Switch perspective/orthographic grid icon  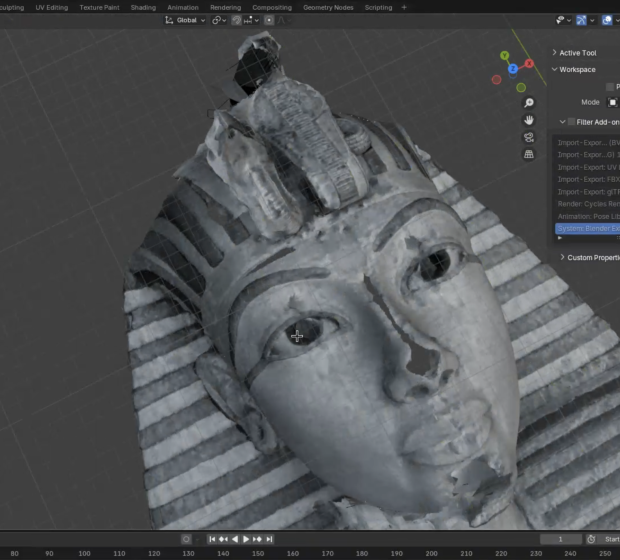[x=529, y=154]
